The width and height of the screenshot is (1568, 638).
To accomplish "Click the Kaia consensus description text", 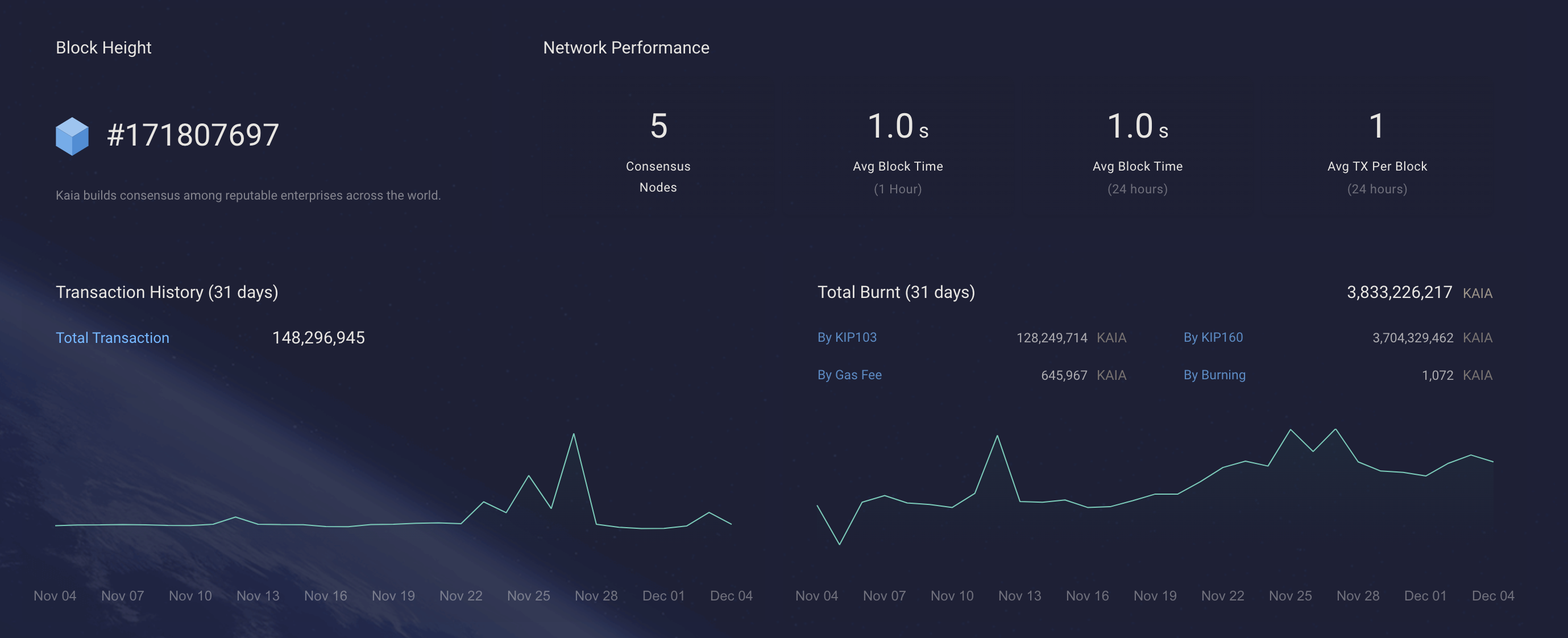I will (248, 196).
